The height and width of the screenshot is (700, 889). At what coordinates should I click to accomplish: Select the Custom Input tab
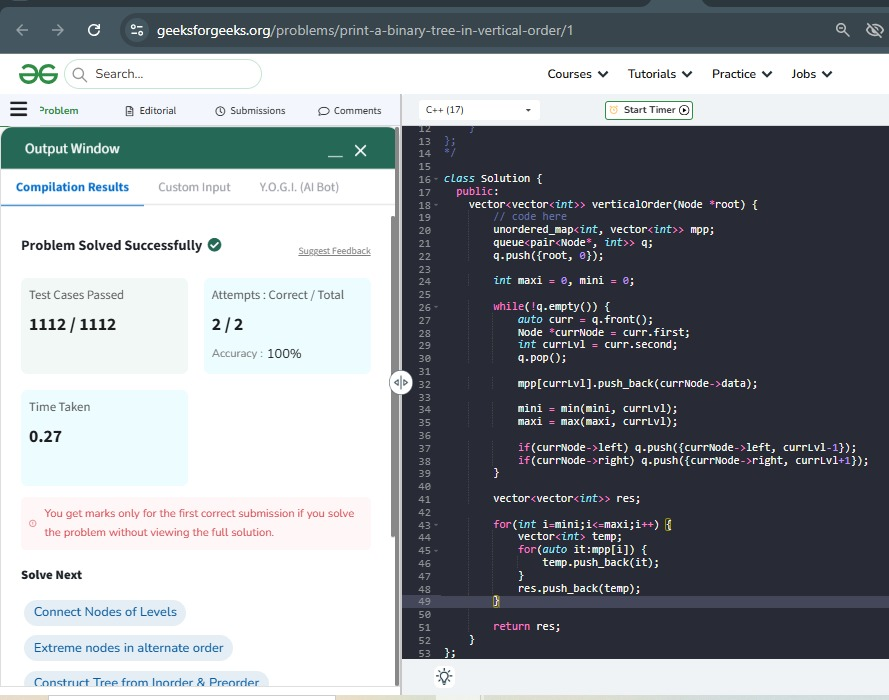coord(194,187)
